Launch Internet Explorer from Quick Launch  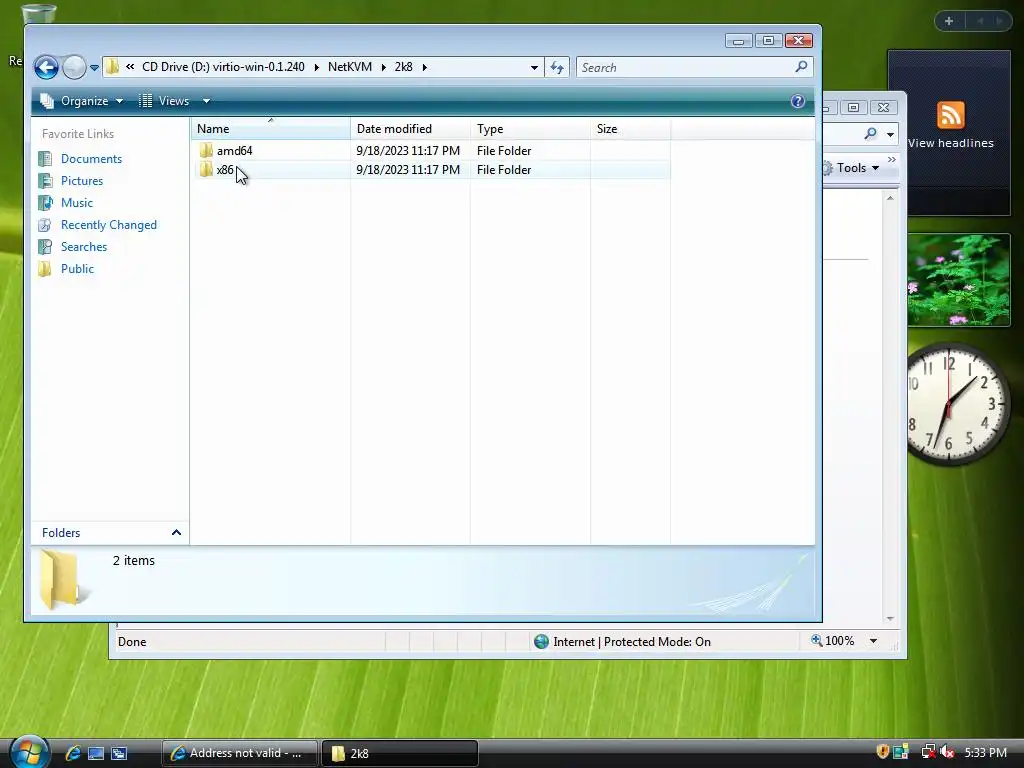click(x=72, y=753)
